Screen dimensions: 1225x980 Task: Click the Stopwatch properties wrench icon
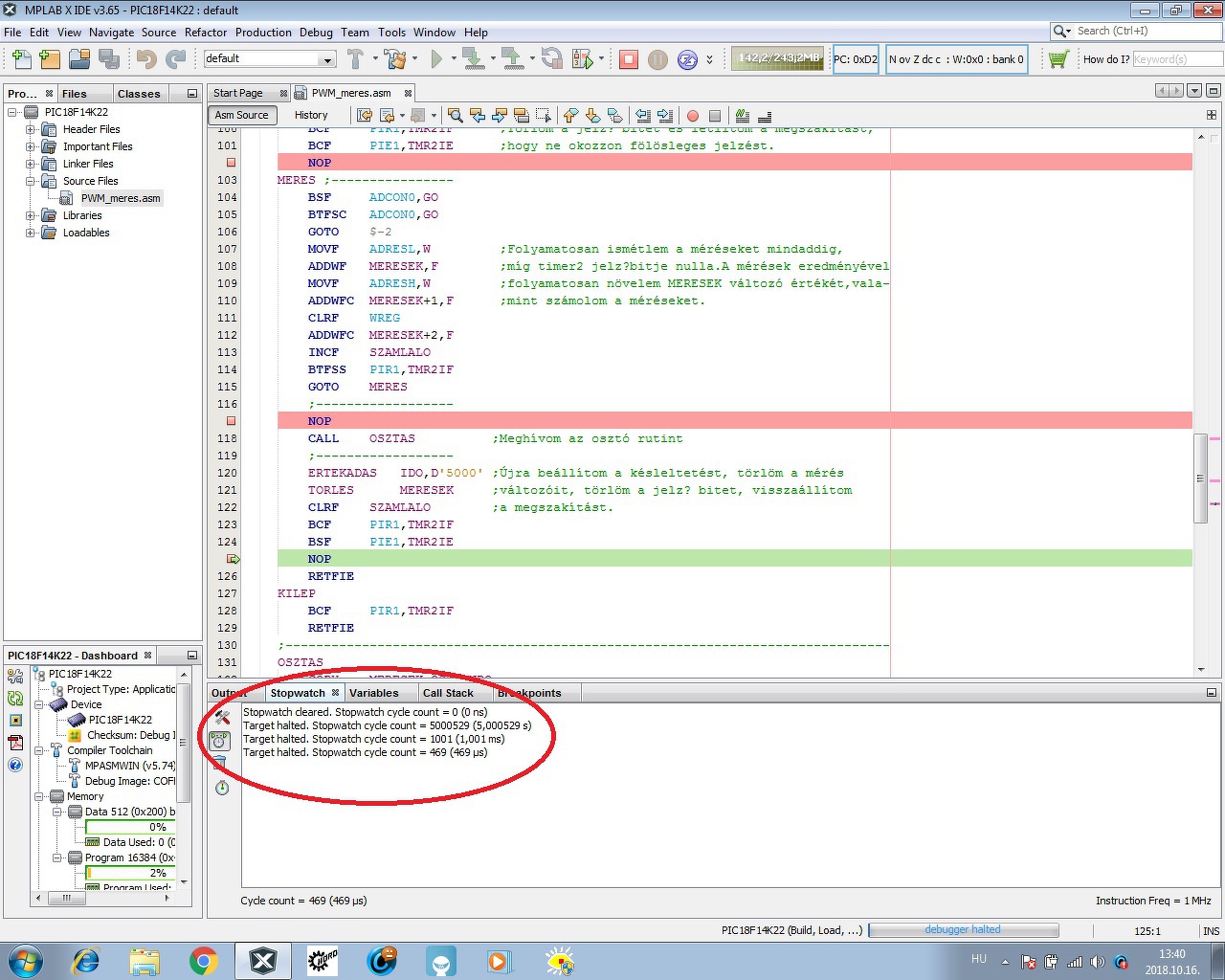click(222, 717)
